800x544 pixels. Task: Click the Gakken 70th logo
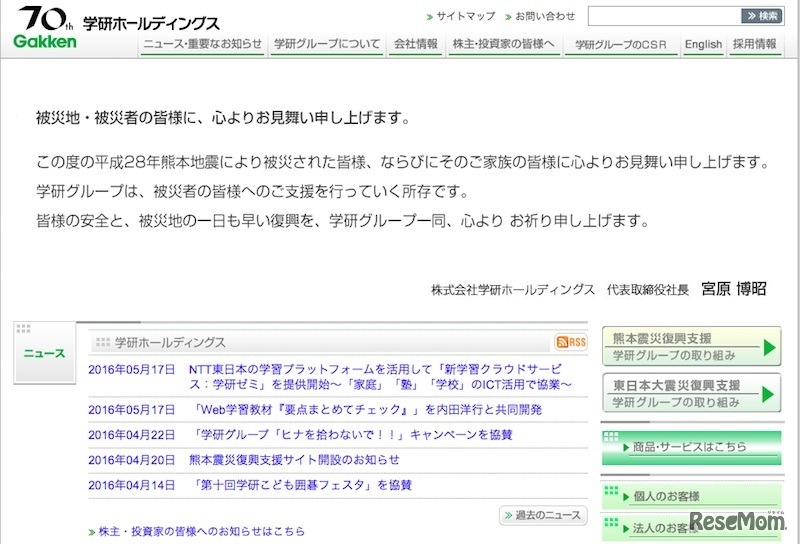click(x=45, y=28)
